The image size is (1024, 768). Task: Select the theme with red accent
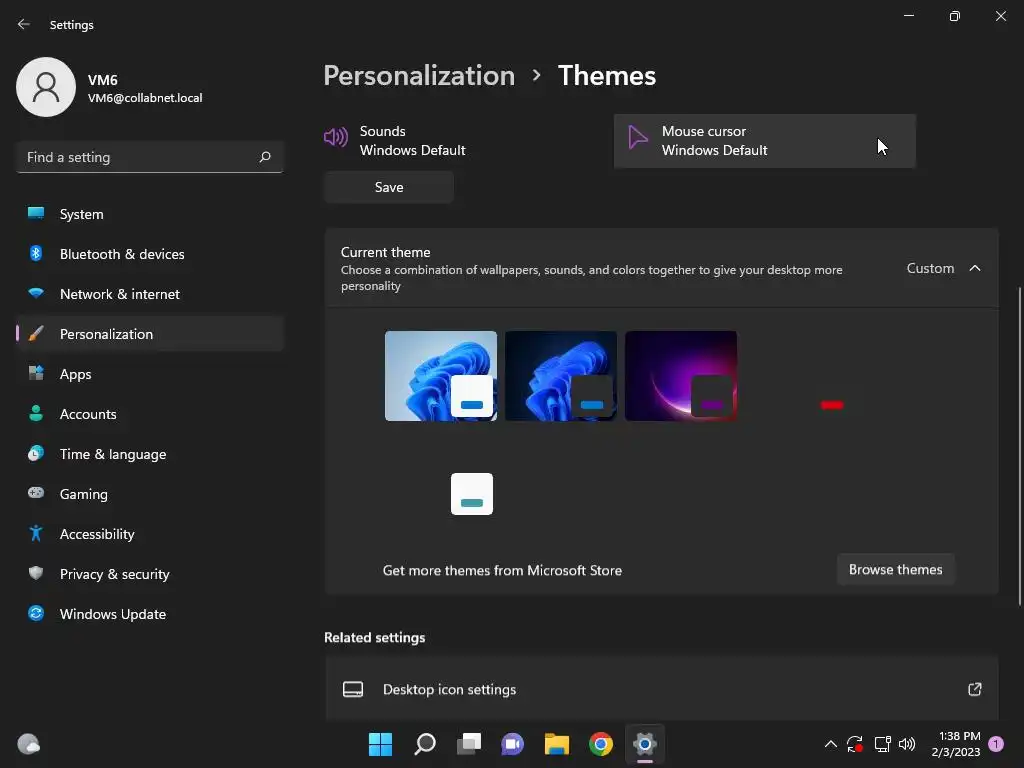tap(801, 376)
